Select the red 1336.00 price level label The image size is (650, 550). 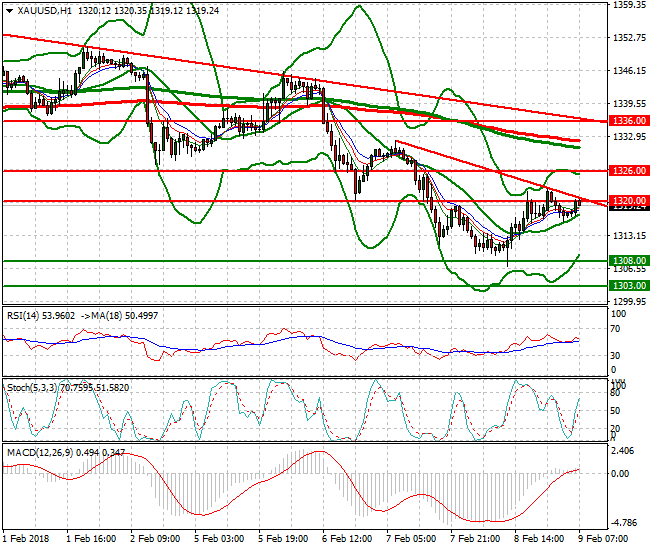pos(628,120)
